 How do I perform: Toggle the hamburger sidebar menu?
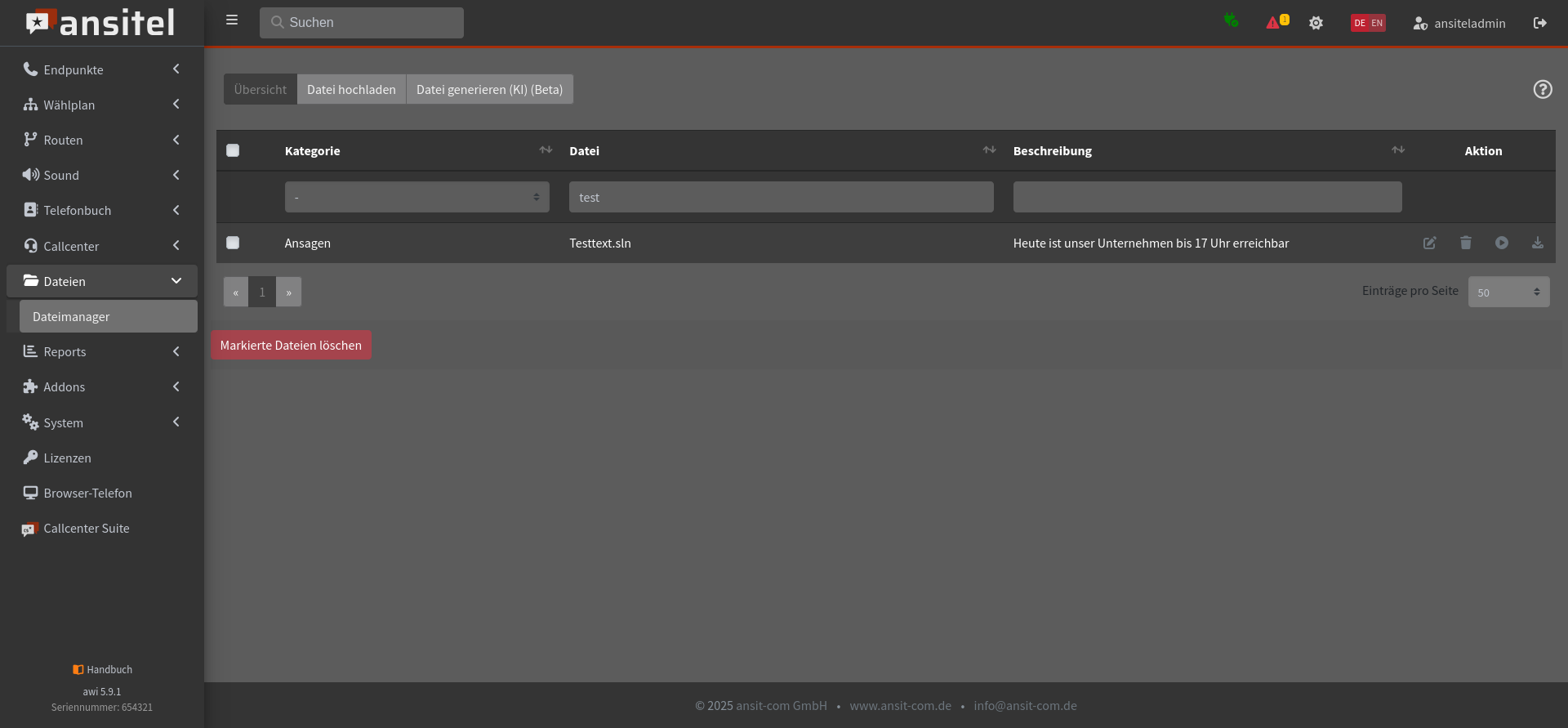pyautogui.click(x=232, y=20)
